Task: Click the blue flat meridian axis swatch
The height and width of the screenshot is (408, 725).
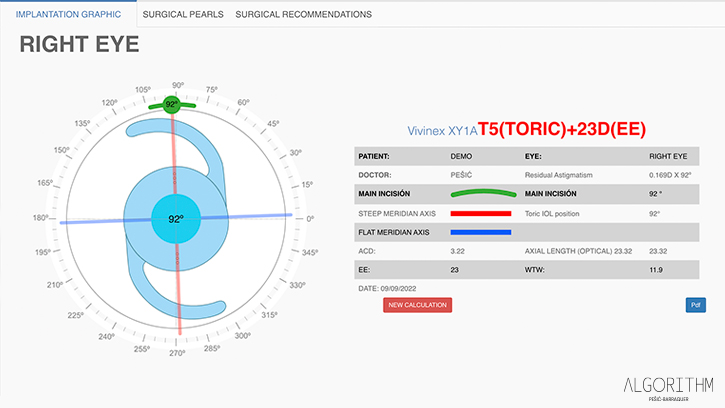Action: [x=481, y=232]
